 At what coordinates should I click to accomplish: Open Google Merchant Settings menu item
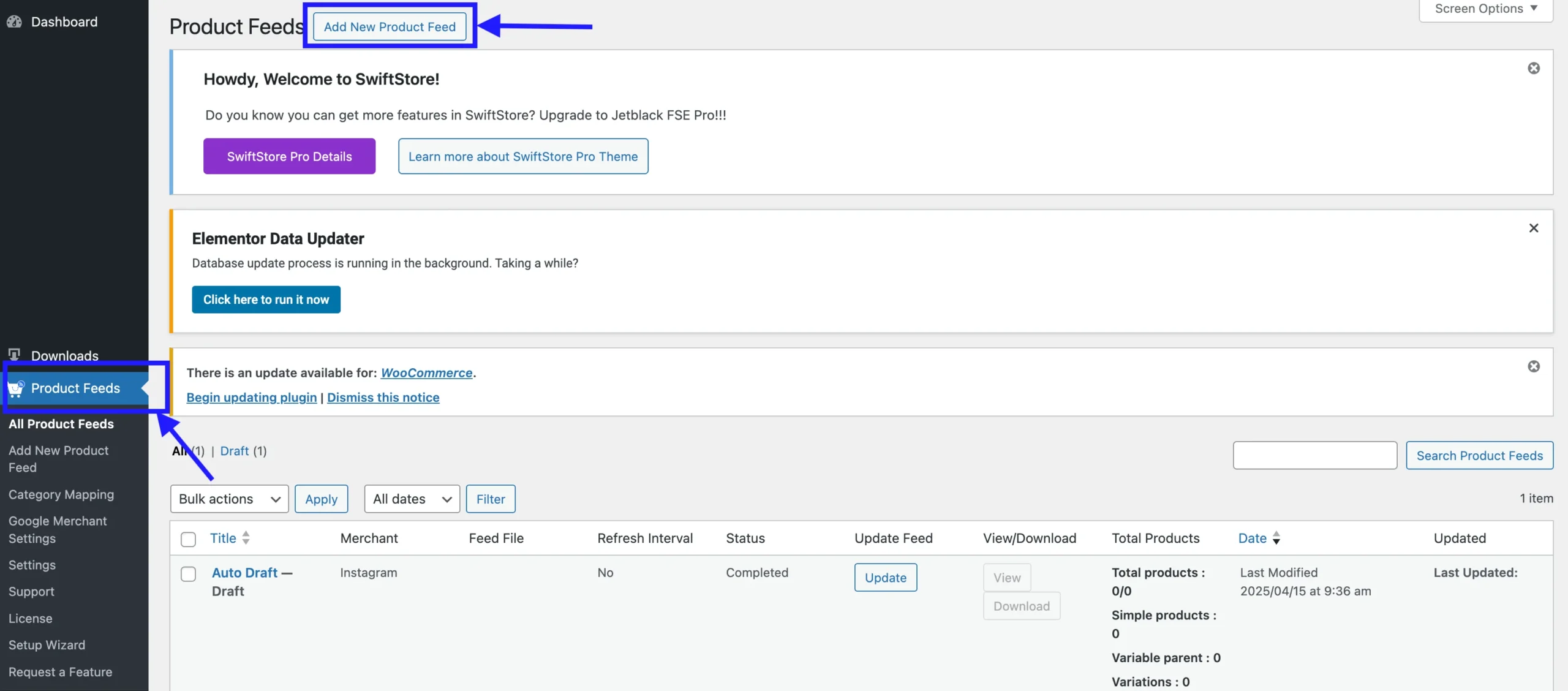pos(58,529)
